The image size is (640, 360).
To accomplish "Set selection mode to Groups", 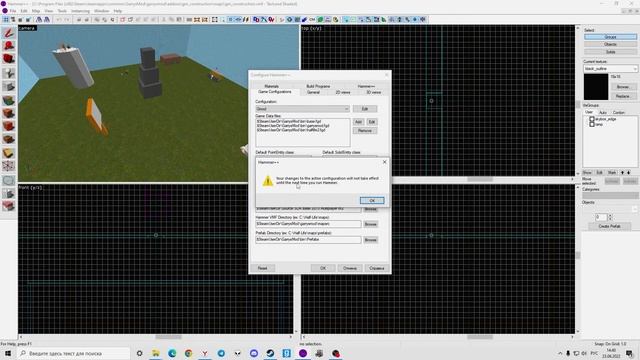I will 610,37.
